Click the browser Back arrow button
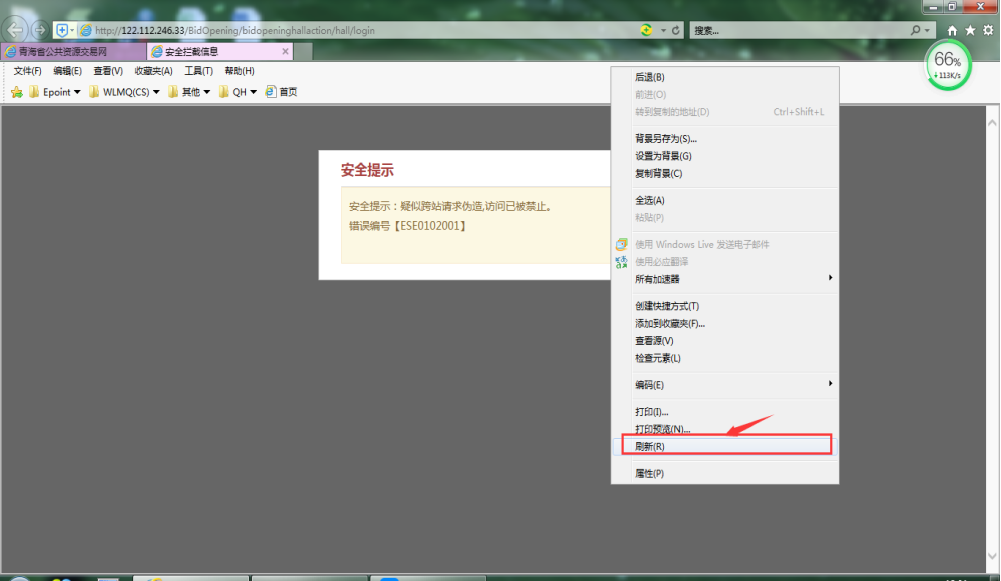This screenshot has width=1001, height=581. point(16,30)
